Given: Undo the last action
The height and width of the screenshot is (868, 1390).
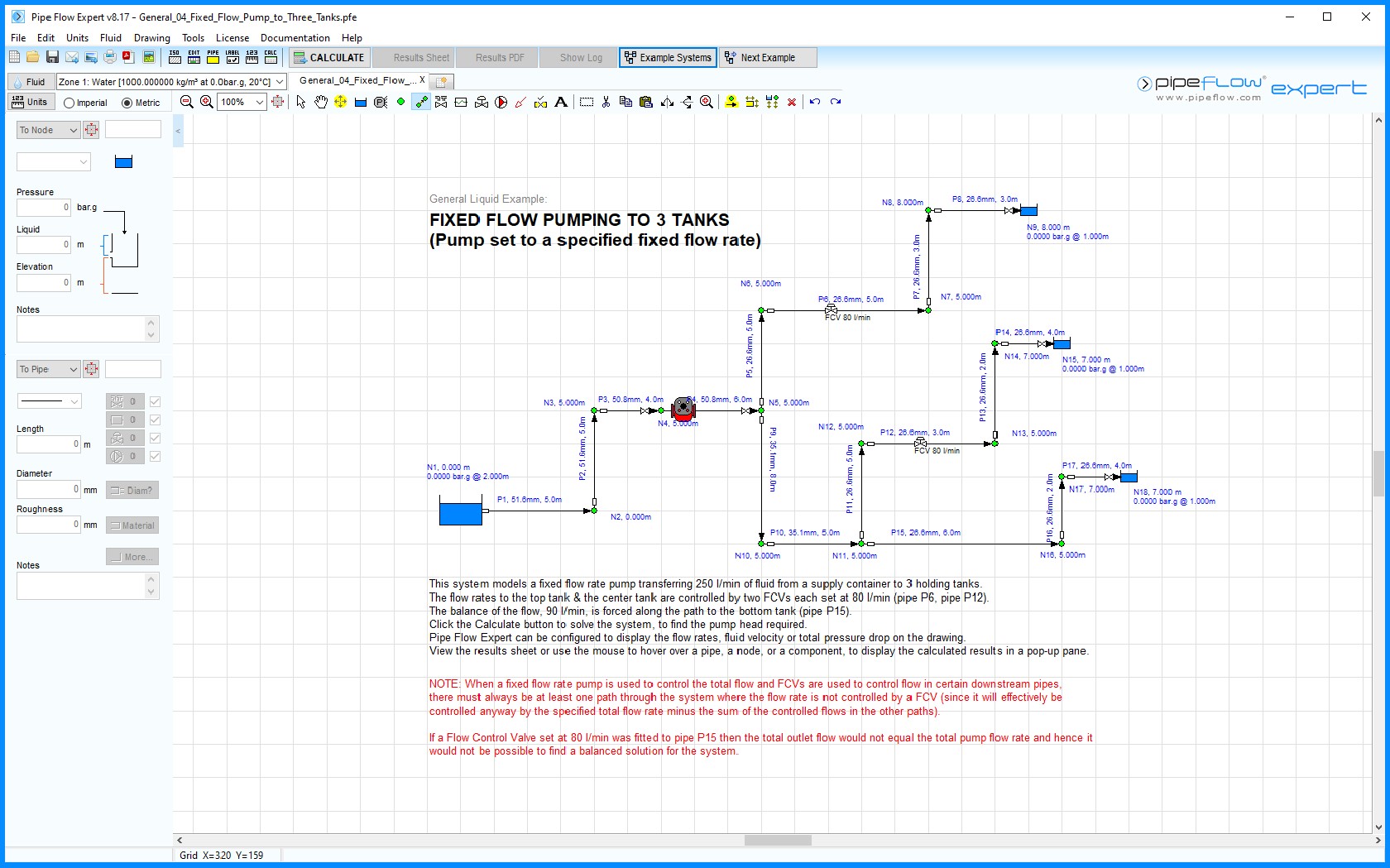Looking at the screenshot, I should (815, 102).
